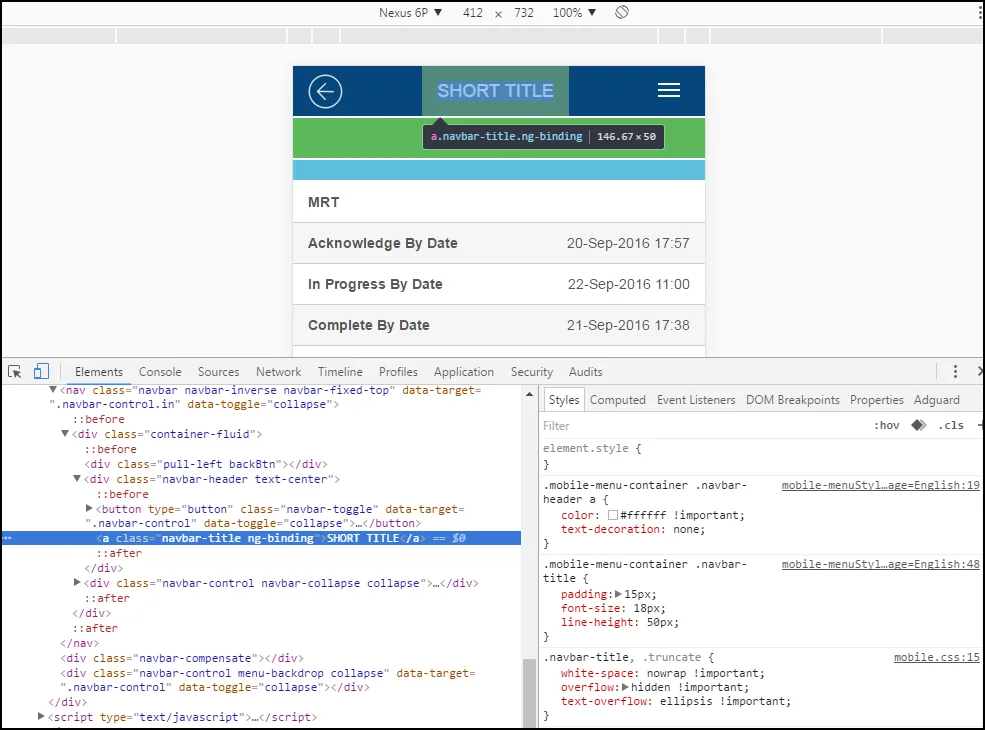Rotate the device orientation icon

click(621, 12)
